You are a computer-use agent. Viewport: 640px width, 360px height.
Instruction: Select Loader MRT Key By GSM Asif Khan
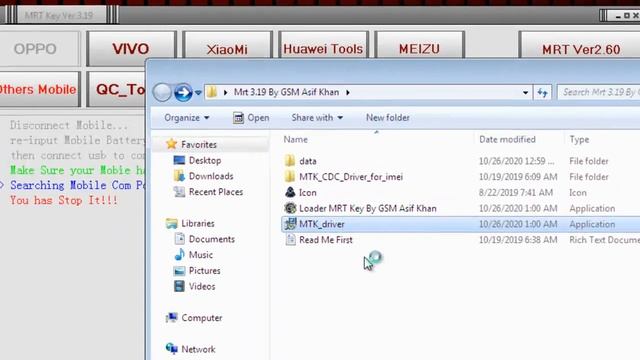368,208
